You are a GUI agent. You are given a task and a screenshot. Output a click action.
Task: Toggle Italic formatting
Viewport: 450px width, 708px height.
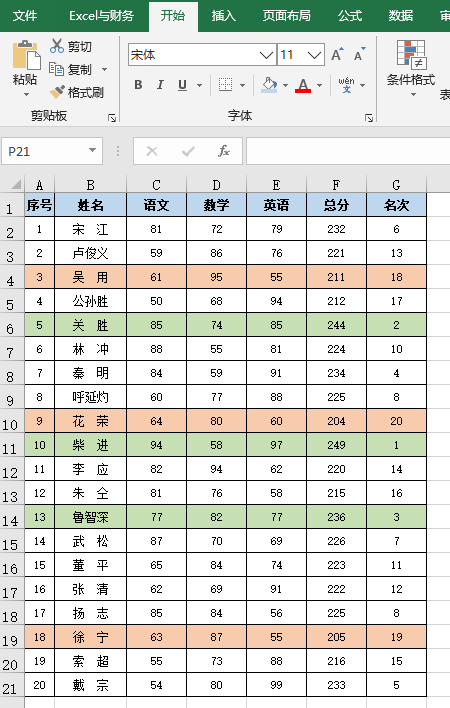point(160,84)
